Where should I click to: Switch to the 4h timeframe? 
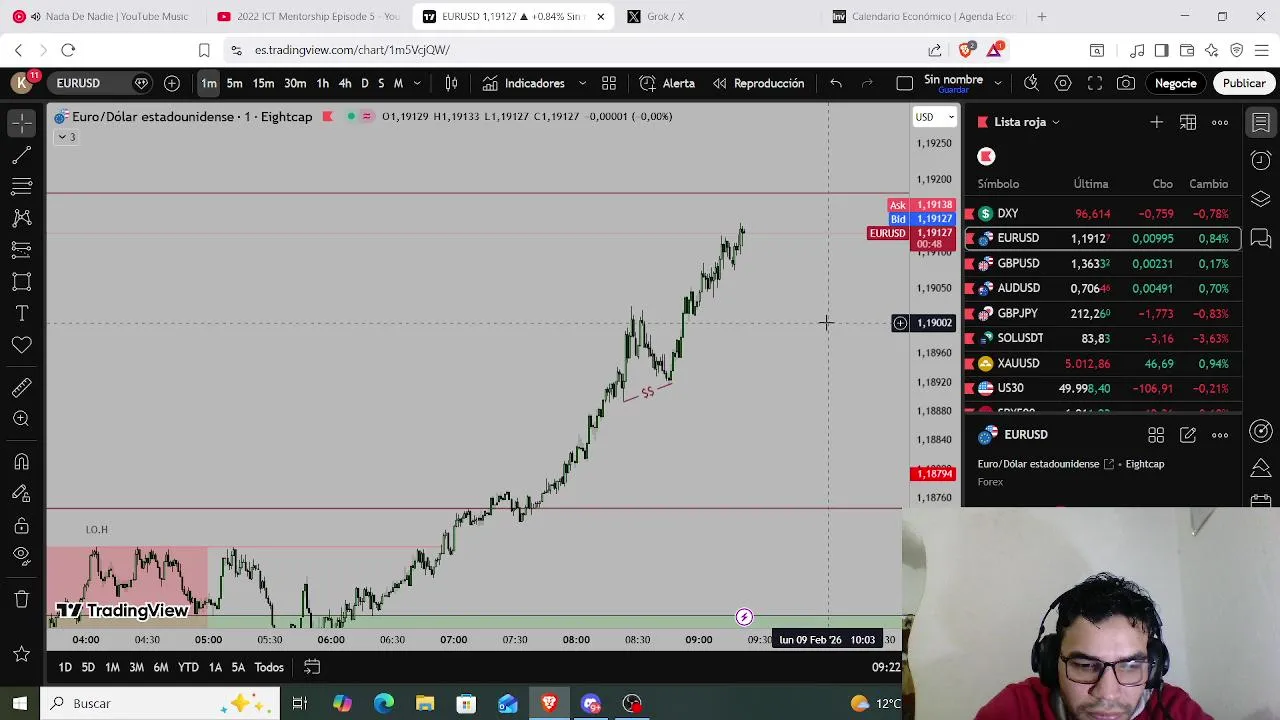[345, 83]
